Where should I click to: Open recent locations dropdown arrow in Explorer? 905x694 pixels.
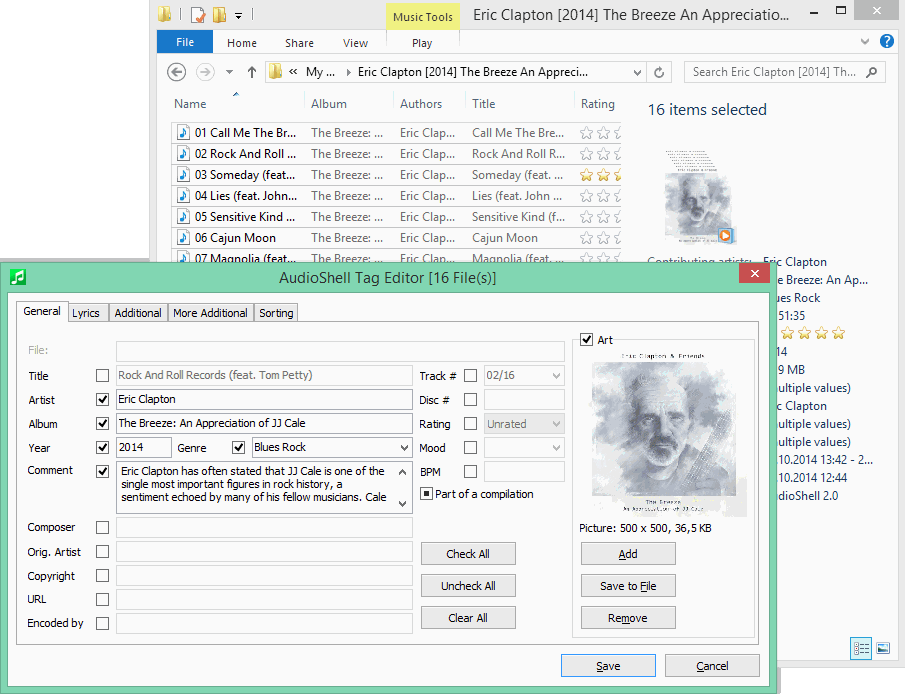click(x=229, y=72)
